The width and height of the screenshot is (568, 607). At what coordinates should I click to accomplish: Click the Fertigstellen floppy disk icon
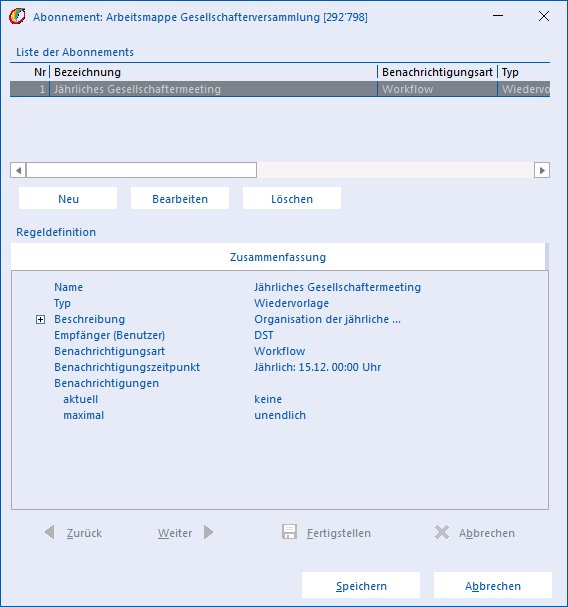tap(289, 532)
